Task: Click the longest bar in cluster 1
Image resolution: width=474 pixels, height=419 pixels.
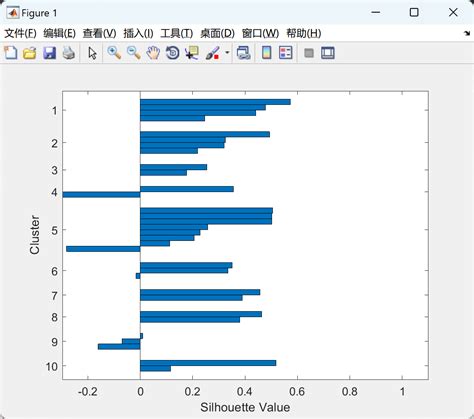Action: 215,102
